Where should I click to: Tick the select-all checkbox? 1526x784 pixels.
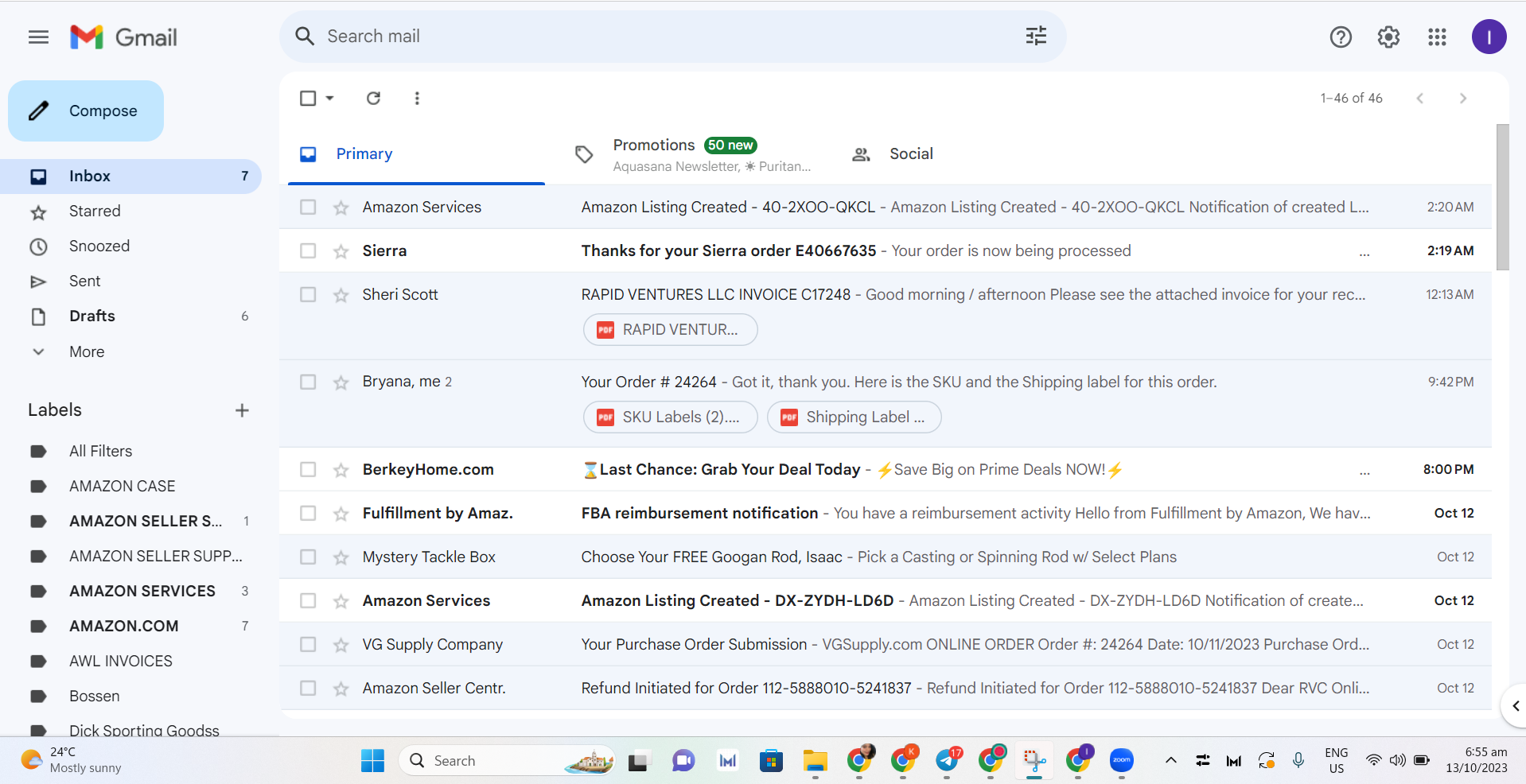[308, 98]
